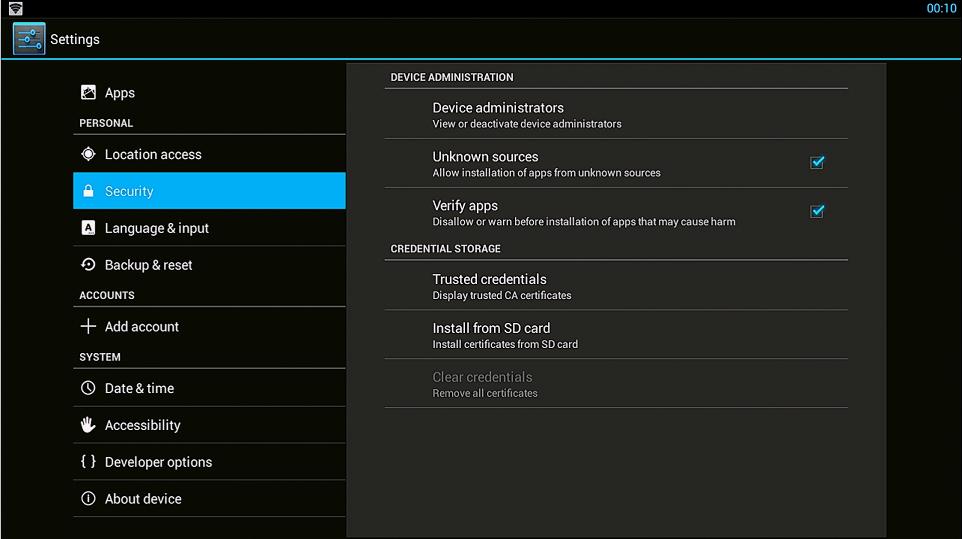Screen dimensions: 962x539
Task: Click the PERSONAL section header
Action: tap(106, 123)
